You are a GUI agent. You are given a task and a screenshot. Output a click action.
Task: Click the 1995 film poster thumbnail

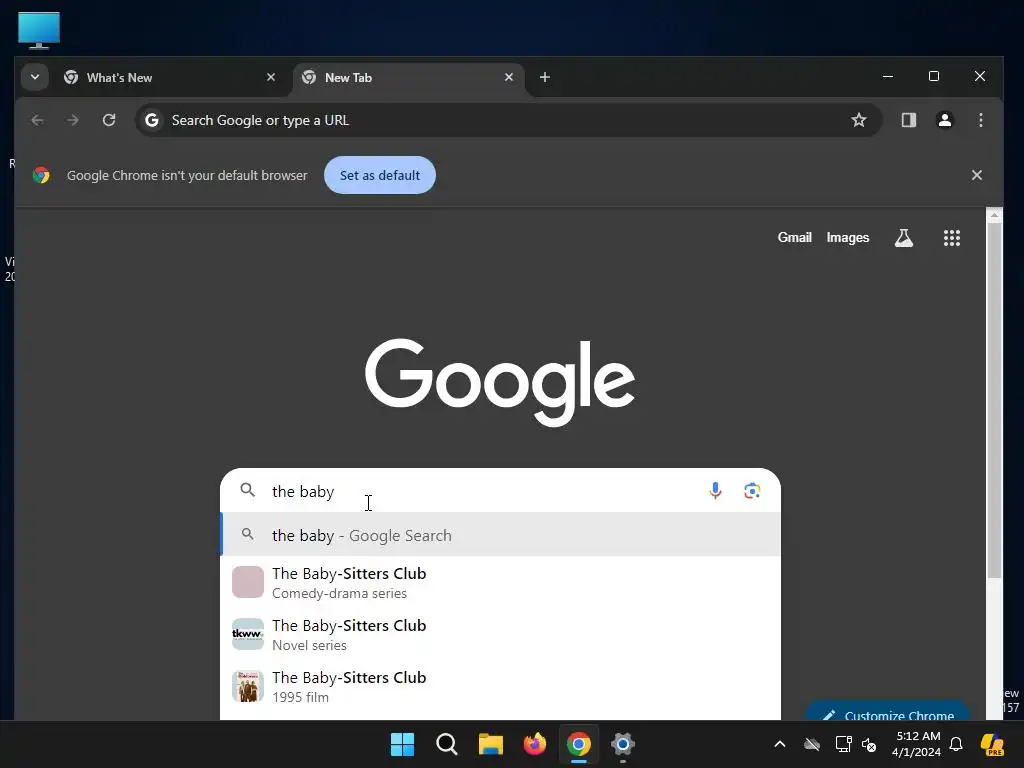[248, 686]
